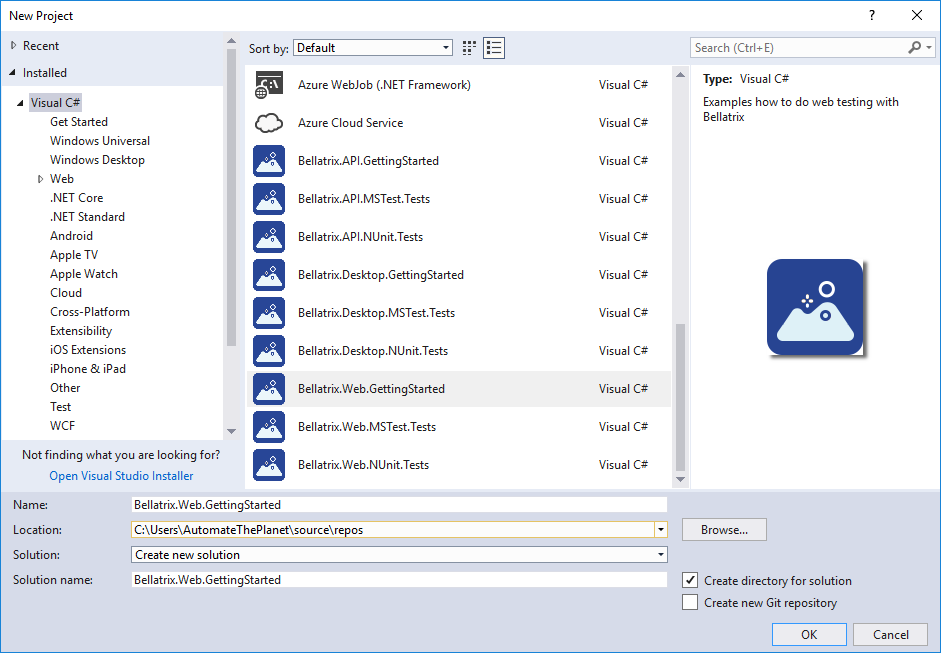Expand the Recent section

[13, 46]
